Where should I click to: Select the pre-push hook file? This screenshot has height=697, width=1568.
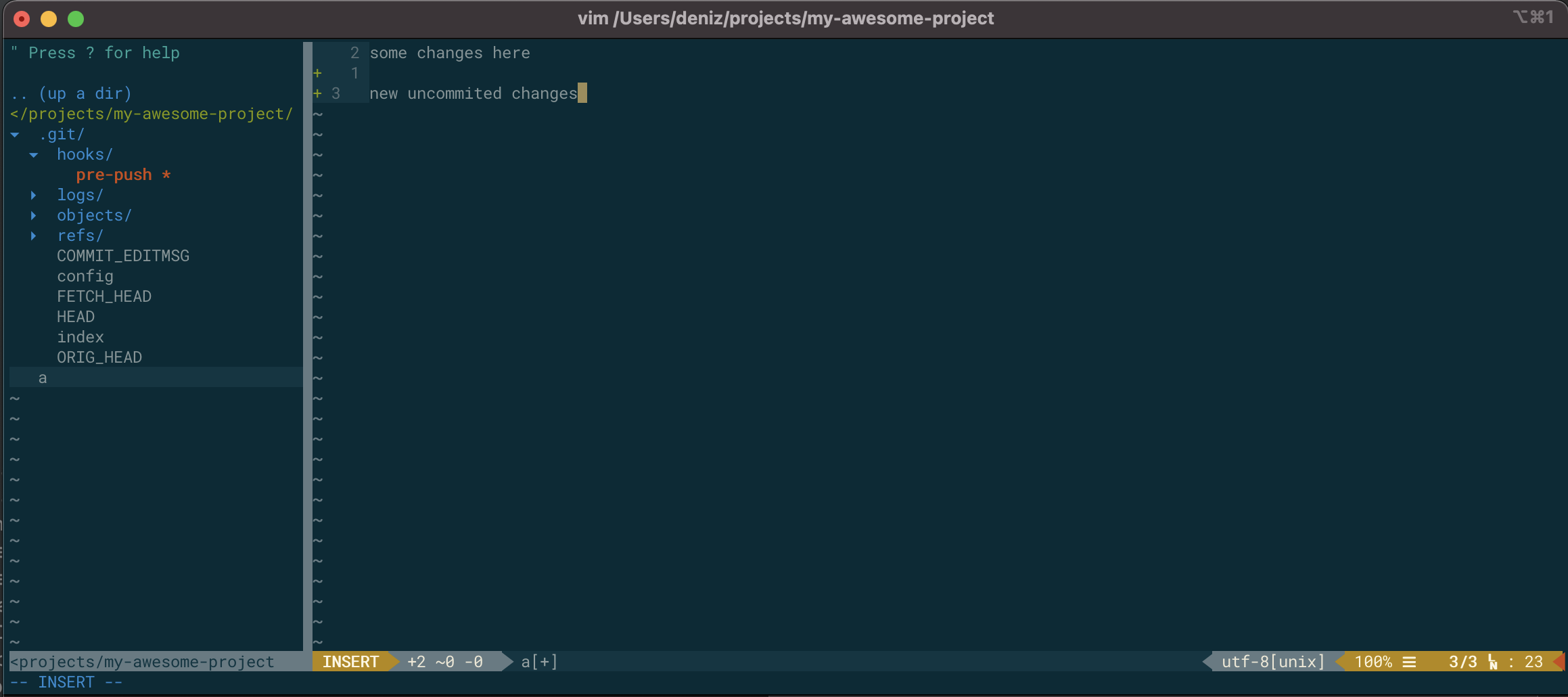tap(114, 175)
